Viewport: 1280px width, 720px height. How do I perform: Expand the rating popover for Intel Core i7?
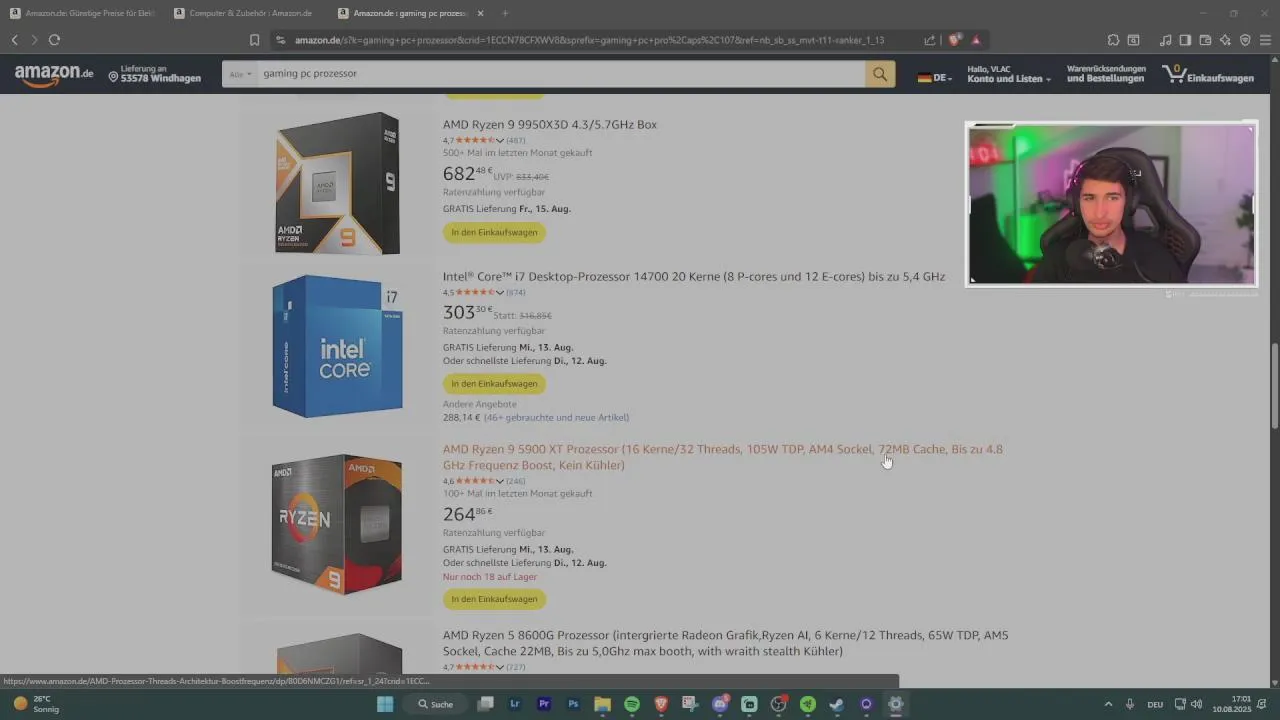(x=500, y=292)
